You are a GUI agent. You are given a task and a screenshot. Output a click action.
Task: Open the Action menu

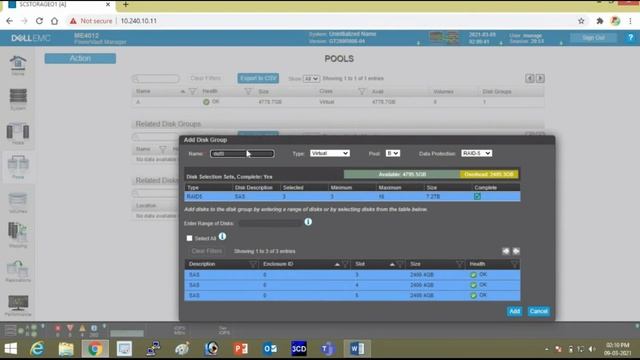coord(80,58)
